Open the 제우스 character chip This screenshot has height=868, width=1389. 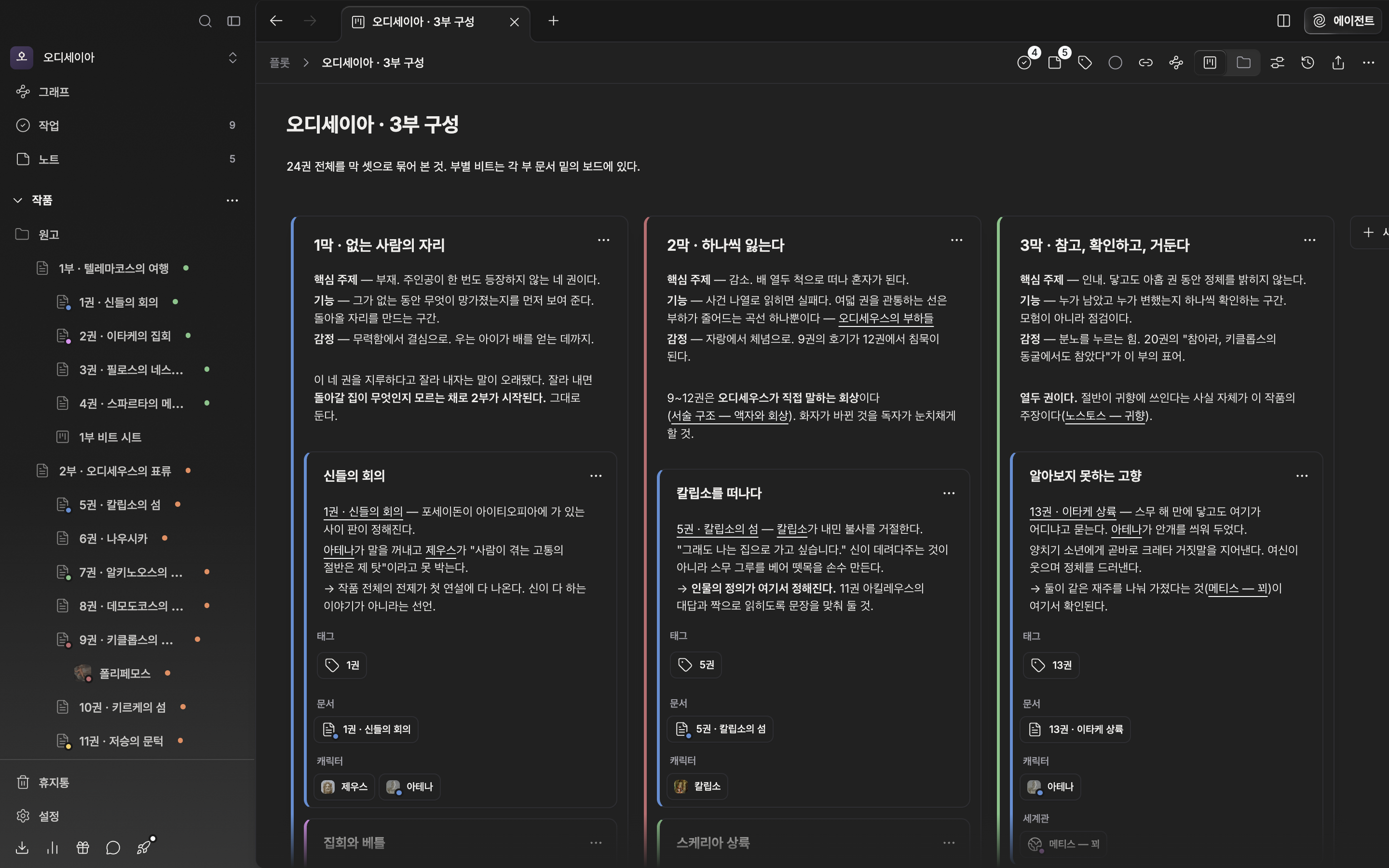point(344,787)
